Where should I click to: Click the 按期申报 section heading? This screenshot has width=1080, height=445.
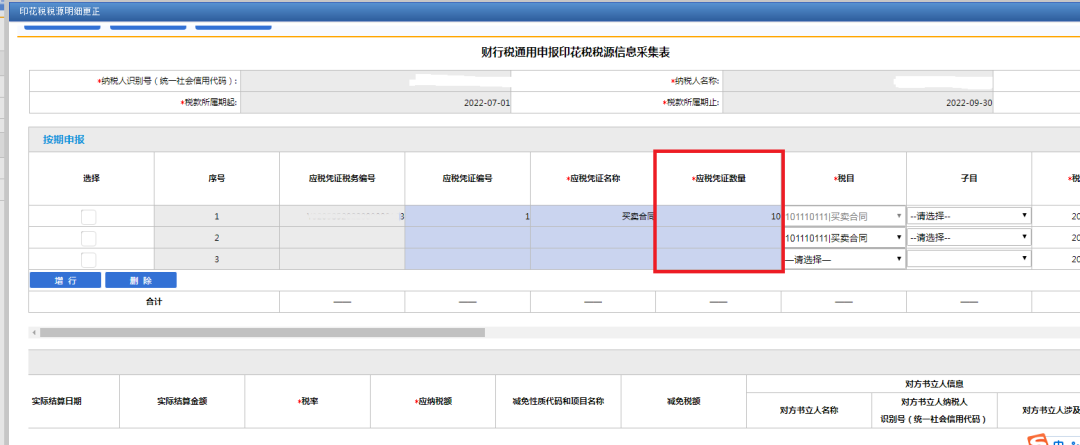click(63, 140)
